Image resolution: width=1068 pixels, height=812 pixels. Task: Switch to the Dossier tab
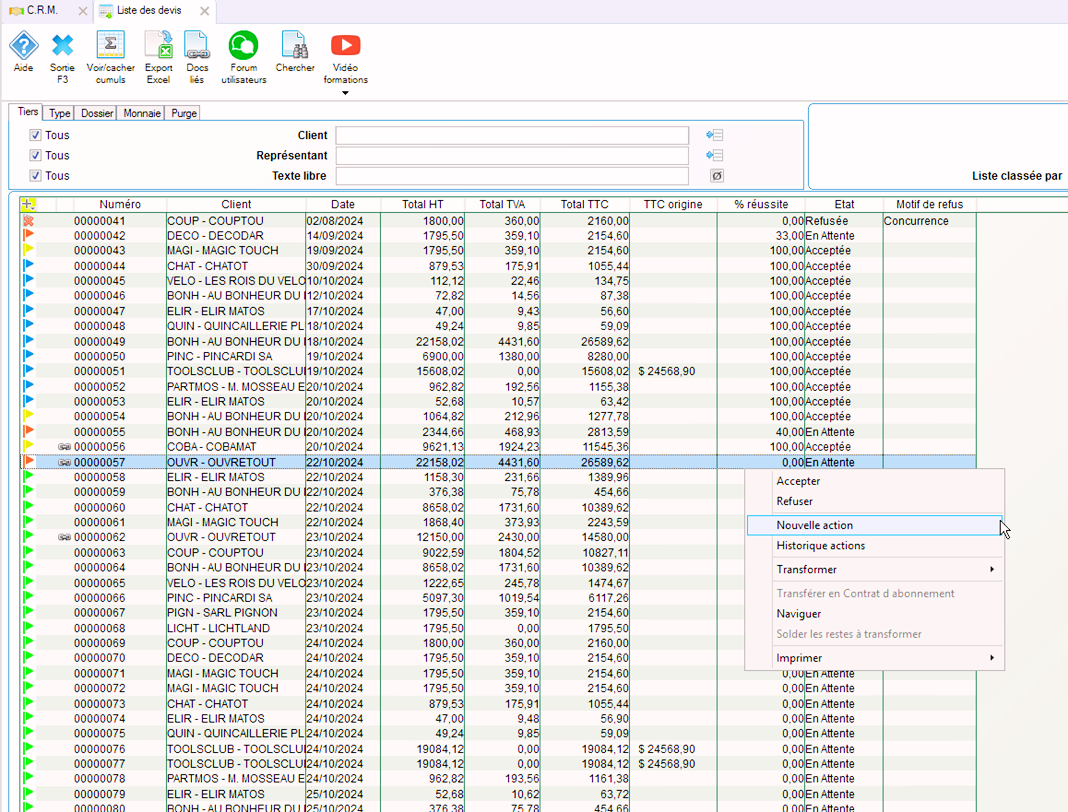tap(97, 113)
